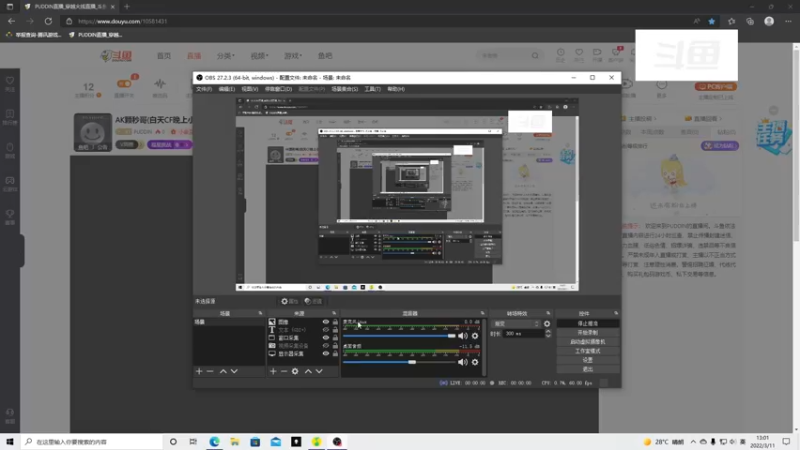Screen dimensions: 800x450
Task: Mute the 桌面音频 speaker icon
Action: [463, 362]
